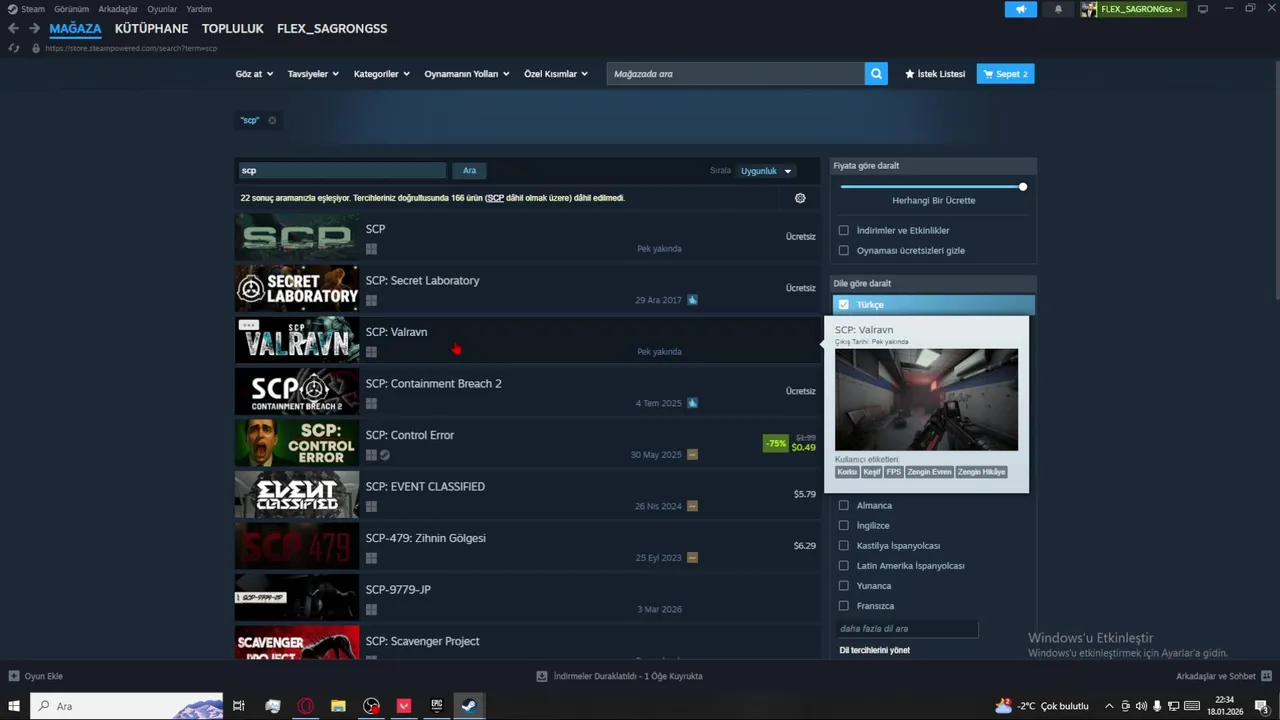
Task: Check Kastilya İspanyolcası filter
Action: [844, 546]
